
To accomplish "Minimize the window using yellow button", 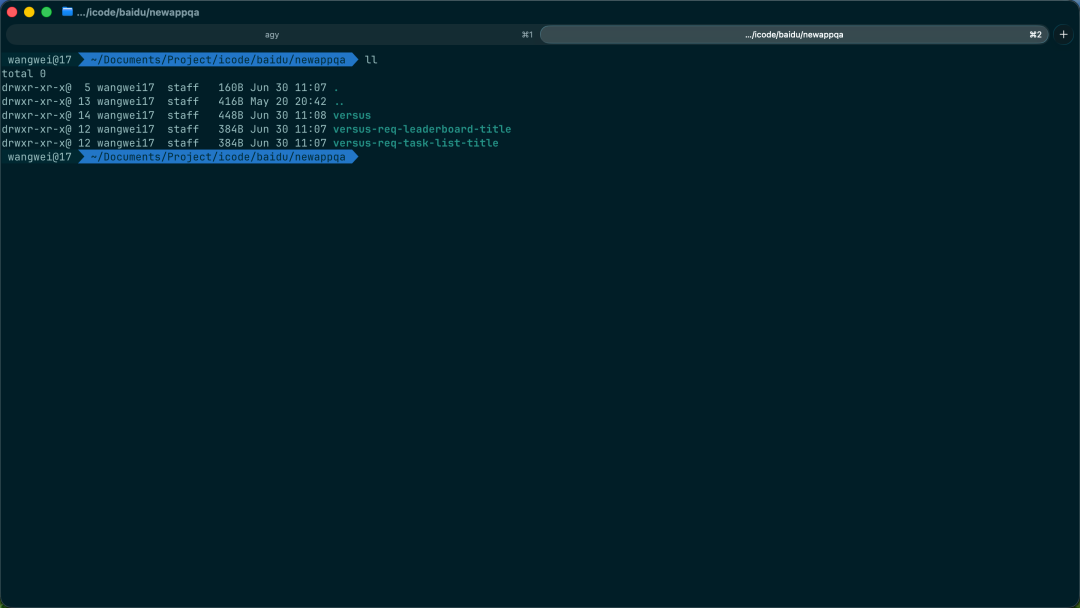I will point(29,12).
